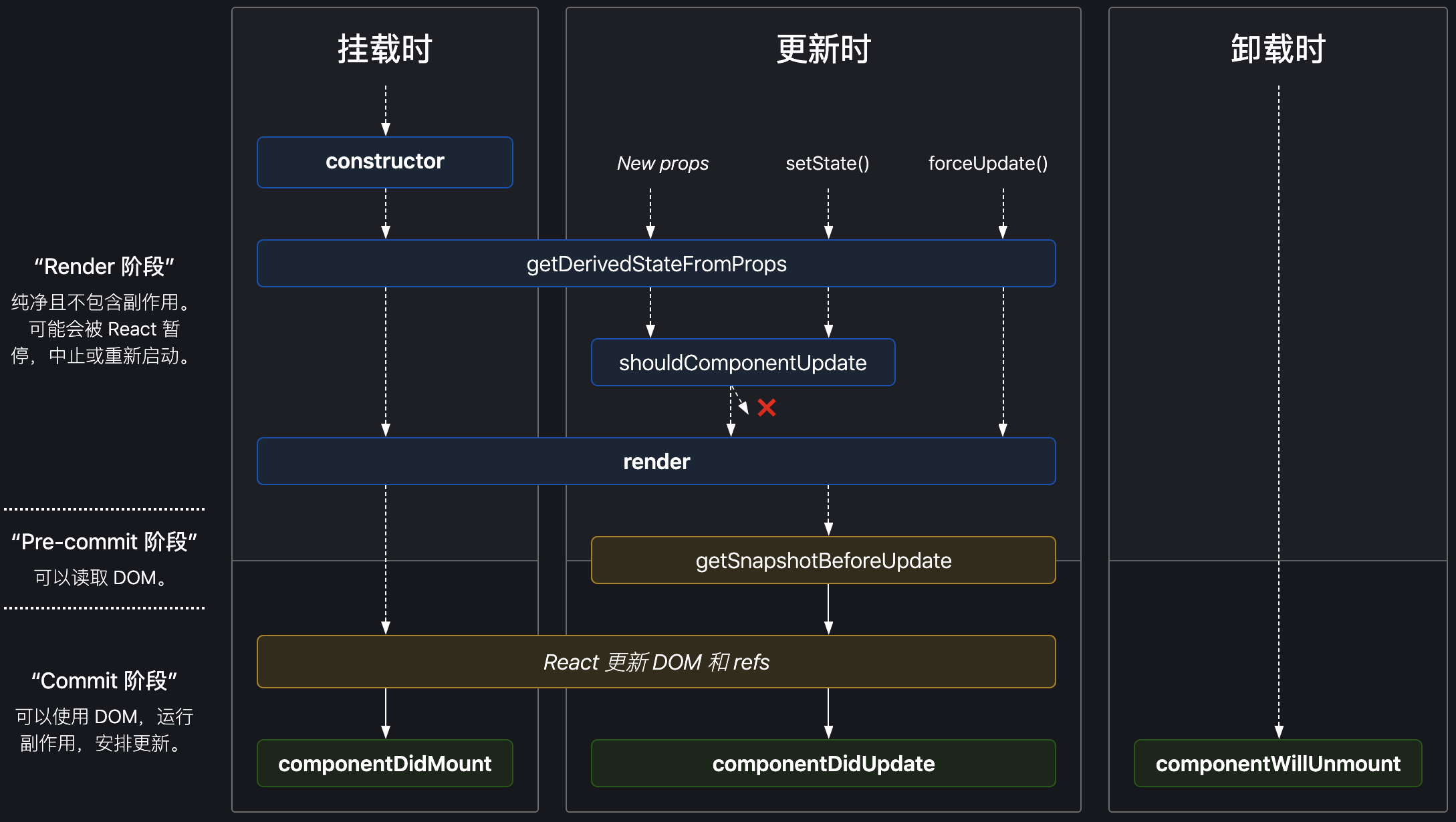Screen dimensions: 1456x822
Task: Click the "Render 阶段" phase title
Action: coord(104,266)
